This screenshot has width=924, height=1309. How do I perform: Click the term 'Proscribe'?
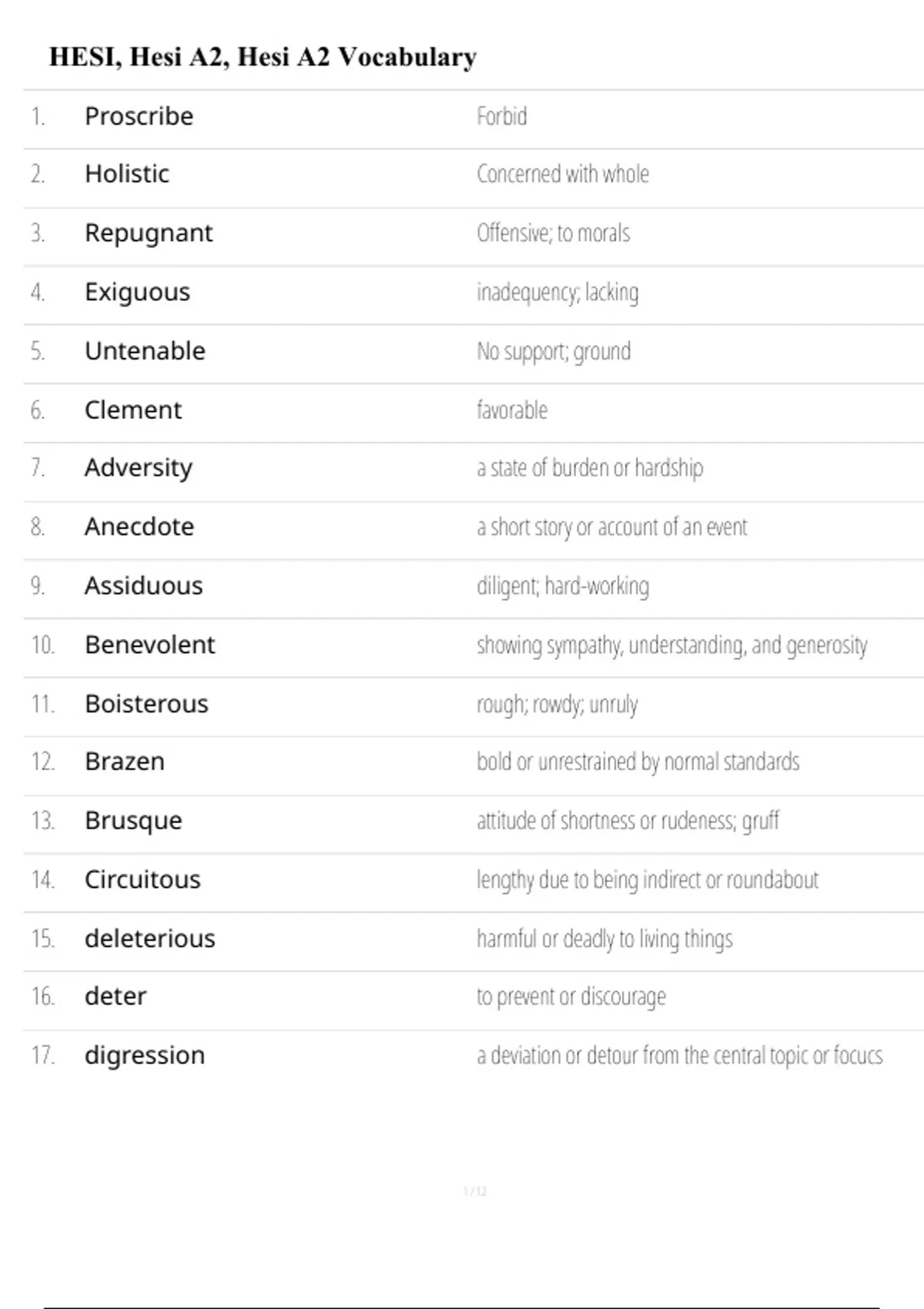139,116
